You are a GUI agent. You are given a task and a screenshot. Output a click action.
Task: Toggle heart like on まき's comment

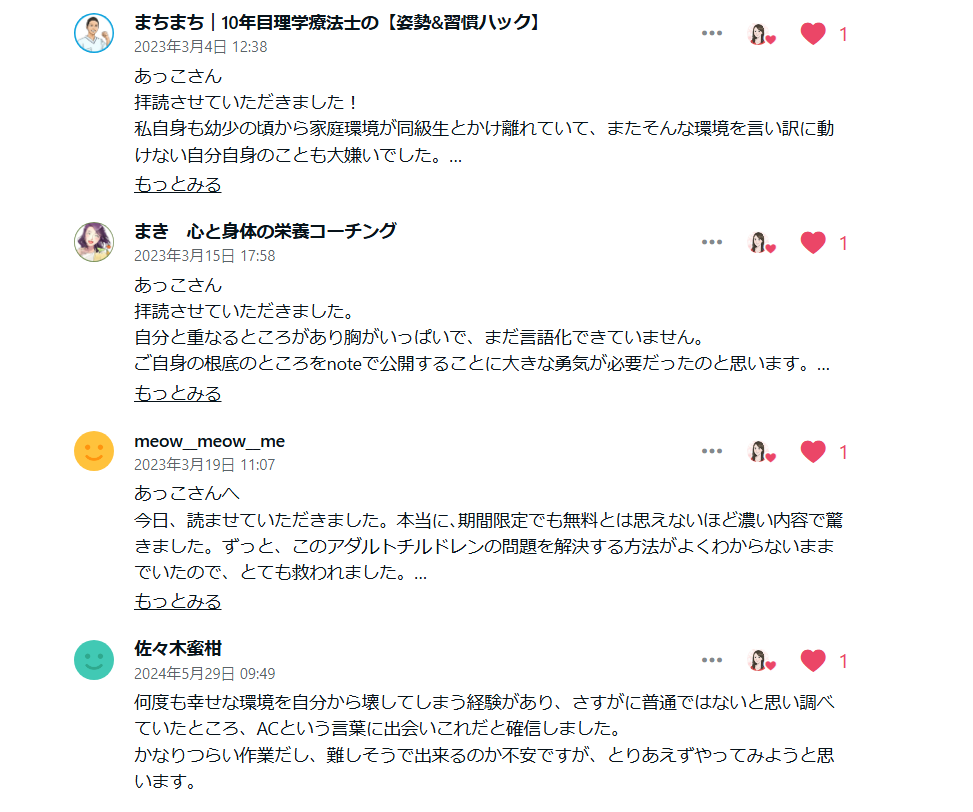point(813,243)
